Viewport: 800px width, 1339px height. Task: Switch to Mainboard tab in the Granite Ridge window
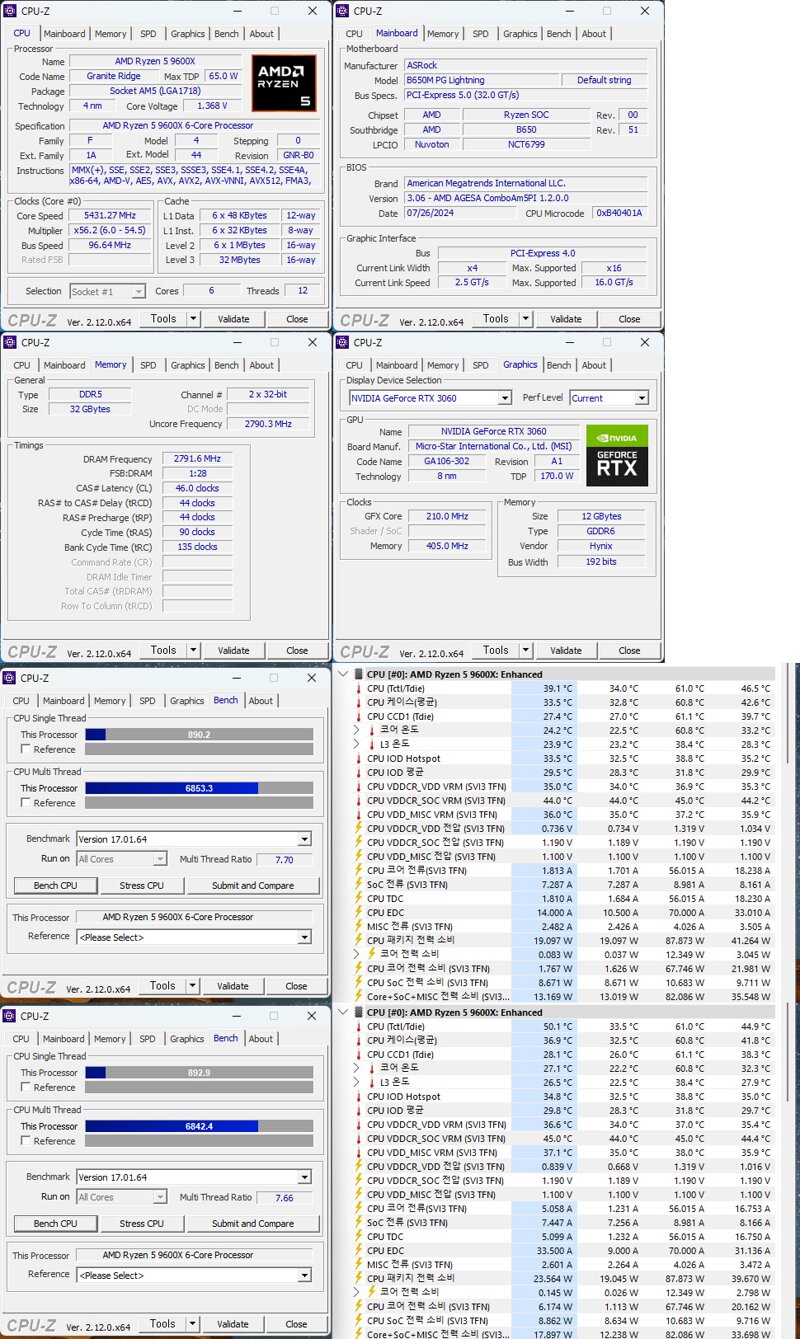pos(64,33)
